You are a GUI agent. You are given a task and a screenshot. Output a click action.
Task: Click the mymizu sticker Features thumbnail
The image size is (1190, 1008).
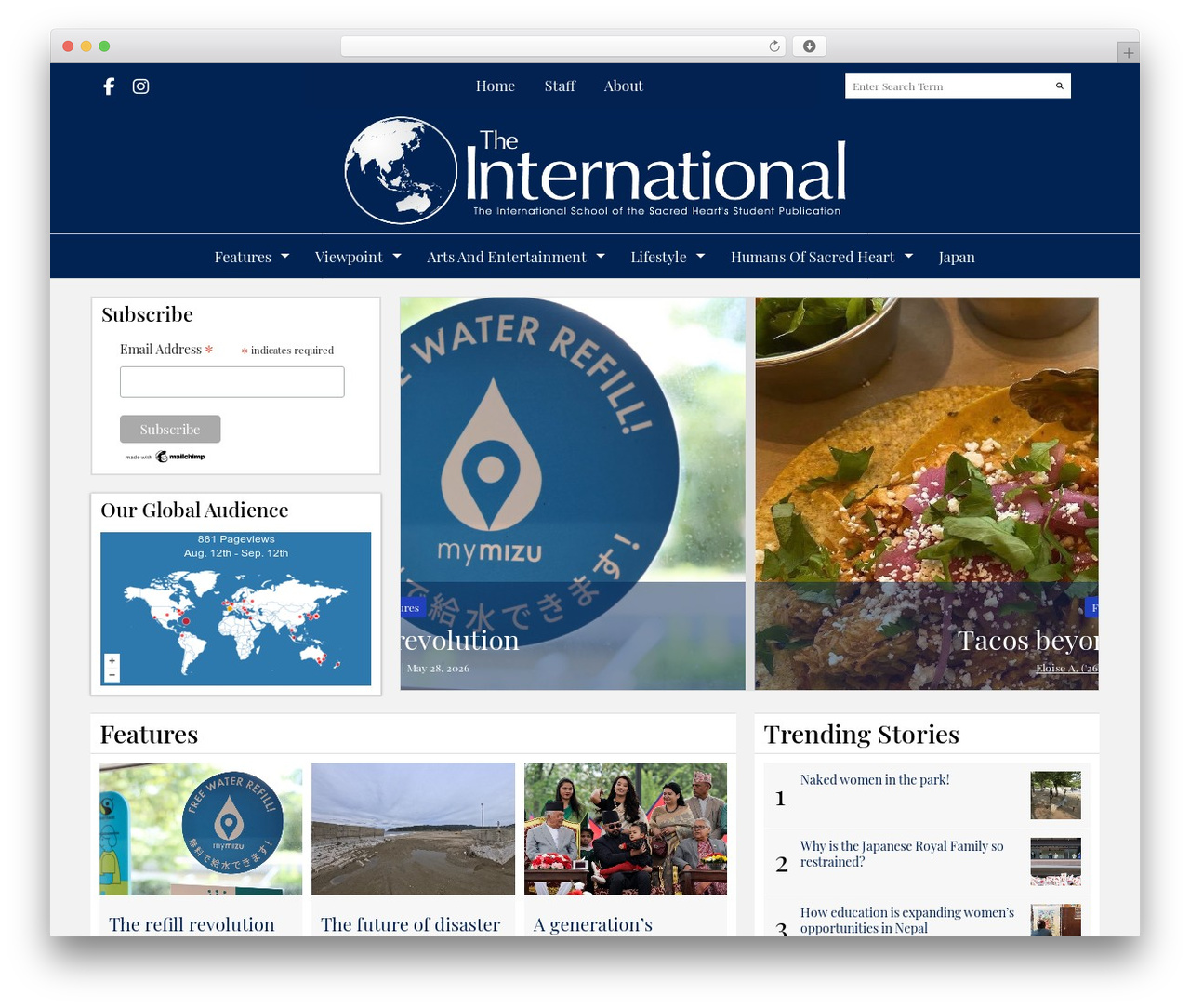click(x=201, y=829)
